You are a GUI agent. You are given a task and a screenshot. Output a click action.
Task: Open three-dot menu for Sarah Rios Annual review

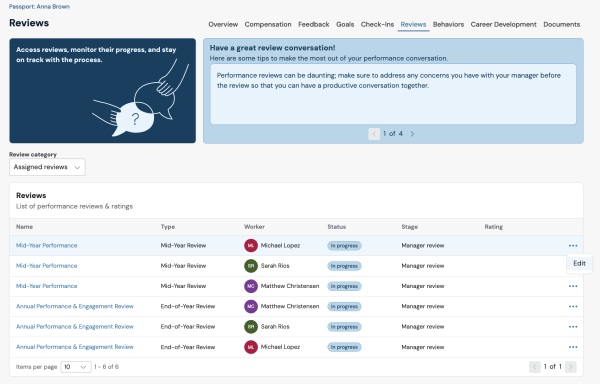click(x=573, y=327)
